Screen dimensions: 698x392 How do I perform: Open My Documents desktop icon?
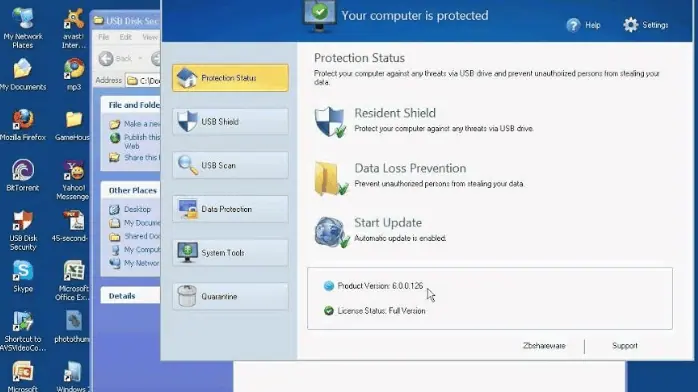pos(23,74)
